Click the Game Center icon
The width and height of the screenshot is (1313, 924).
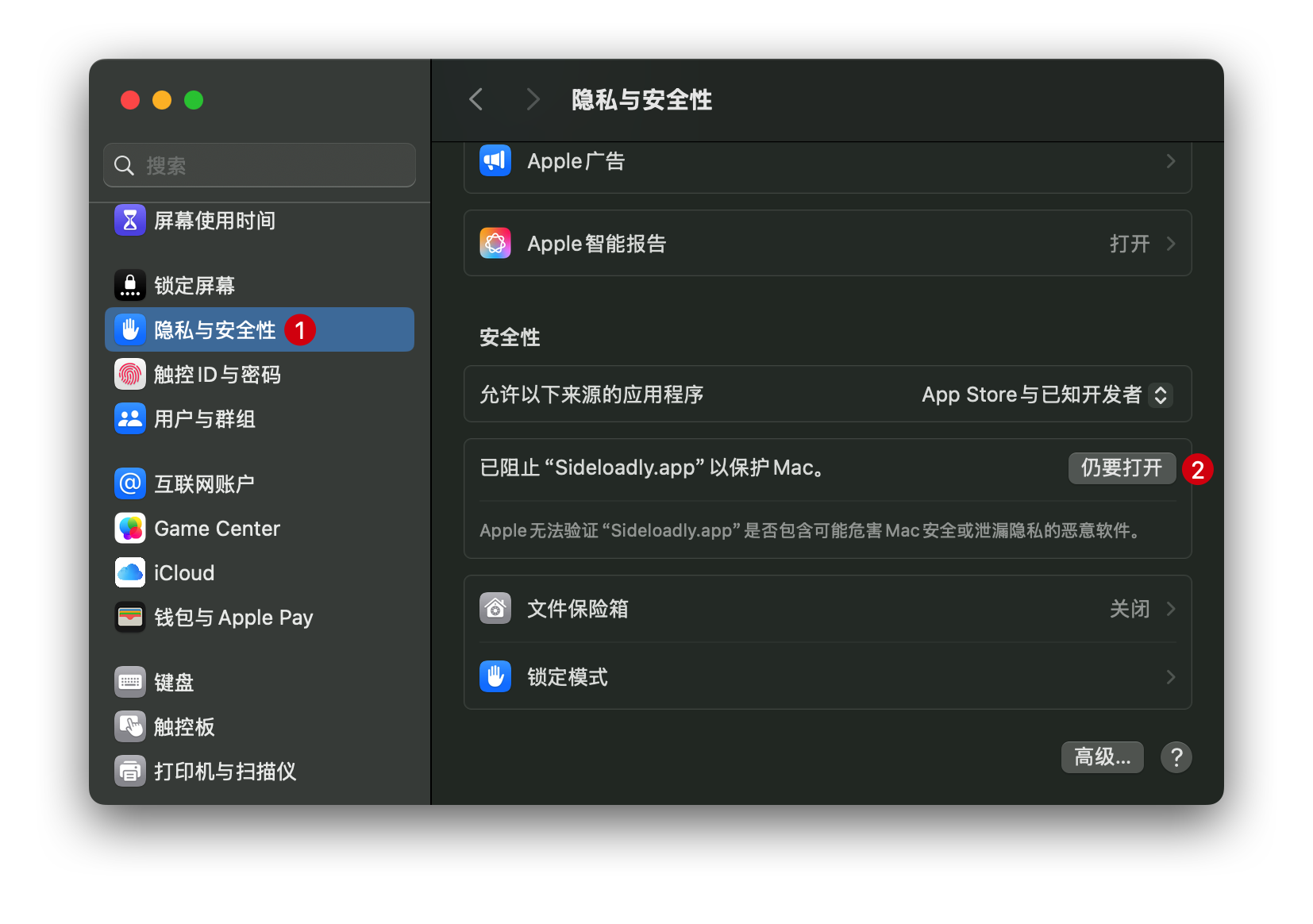pyautogui.click(x=130, y=529)
